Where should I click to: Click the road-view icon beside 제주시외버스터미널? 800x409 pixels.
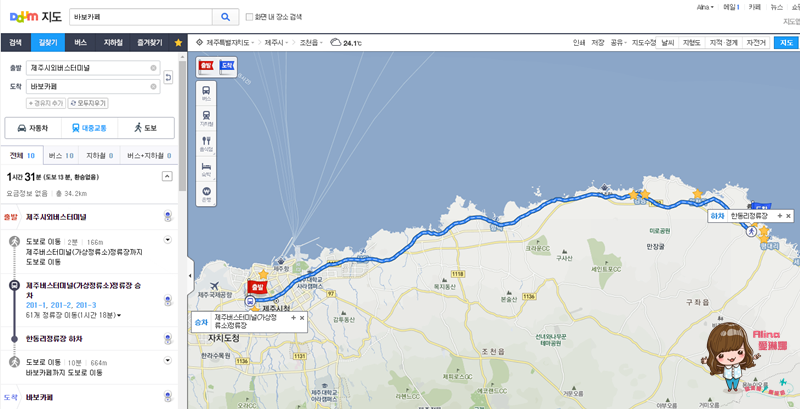coord(167,217)
